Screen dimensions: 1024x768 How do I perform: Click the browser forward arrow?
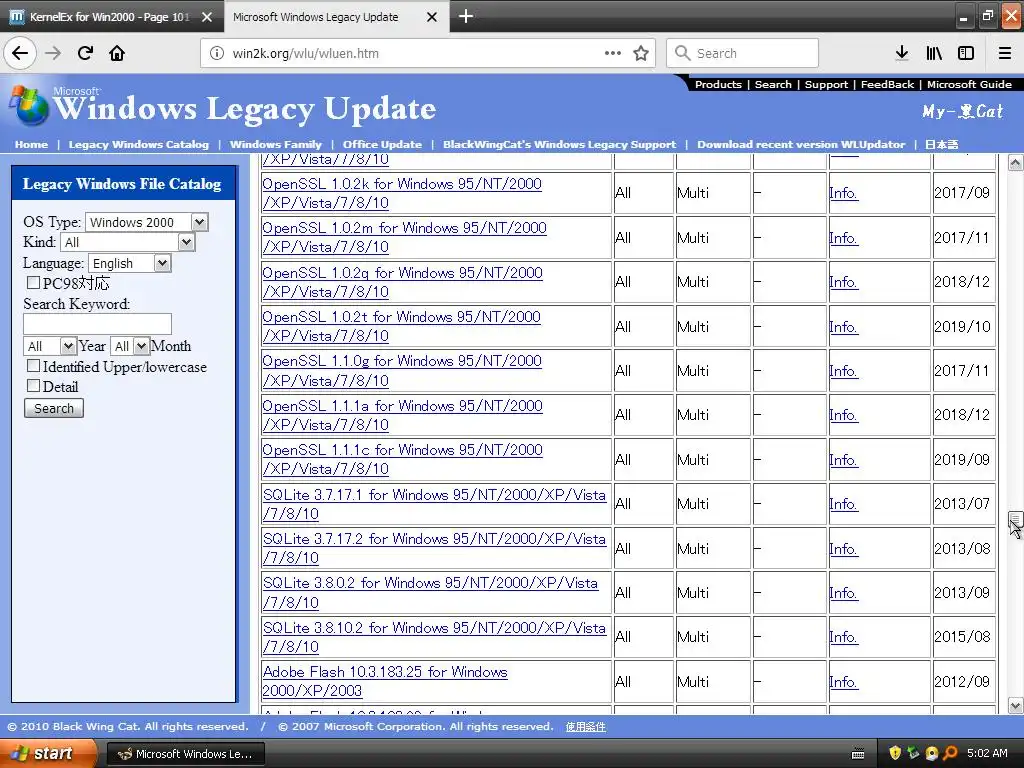coord(53,53)
